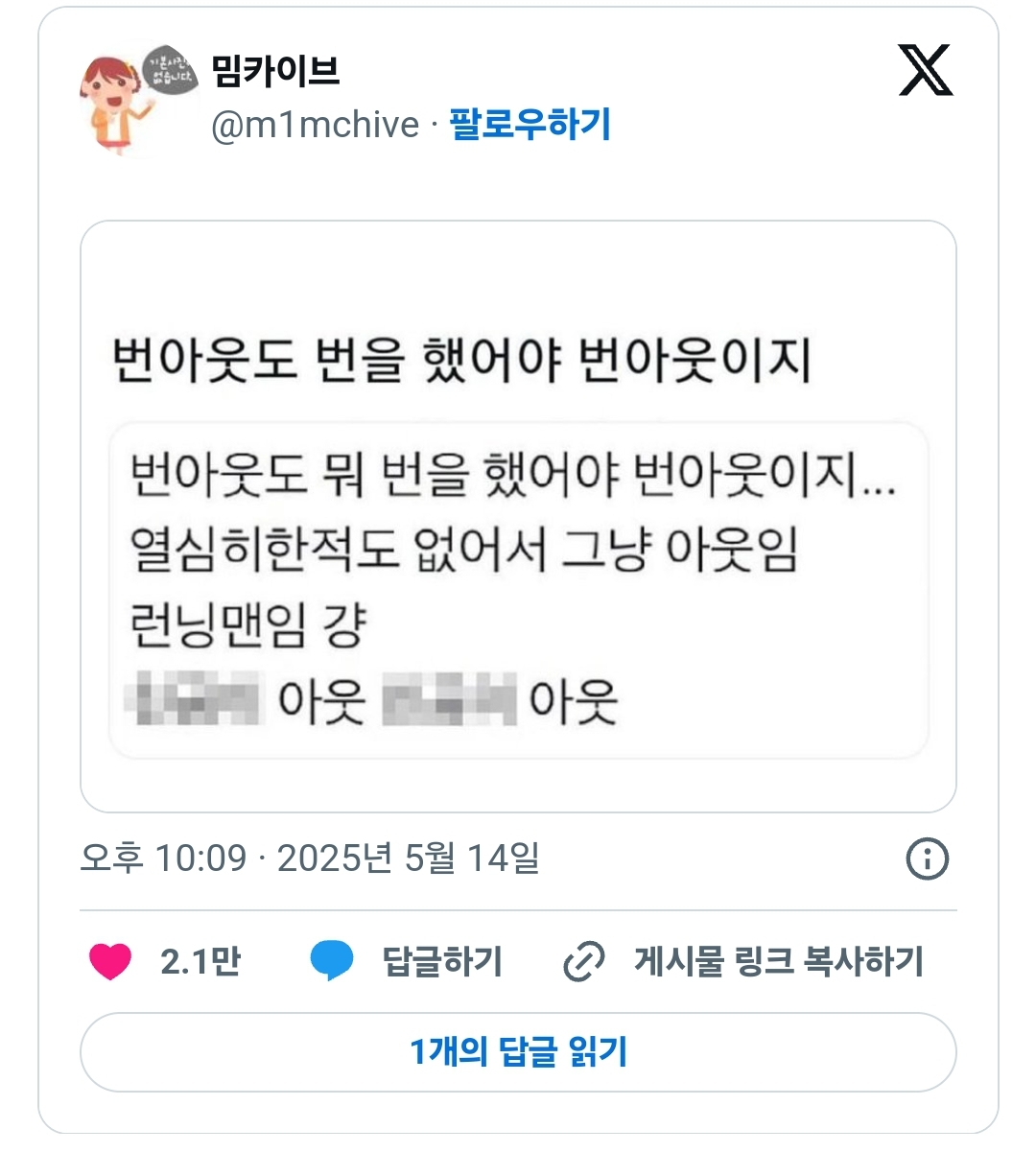Open the X logo link
This screenshot has width=1036, height=1176.
925,71
